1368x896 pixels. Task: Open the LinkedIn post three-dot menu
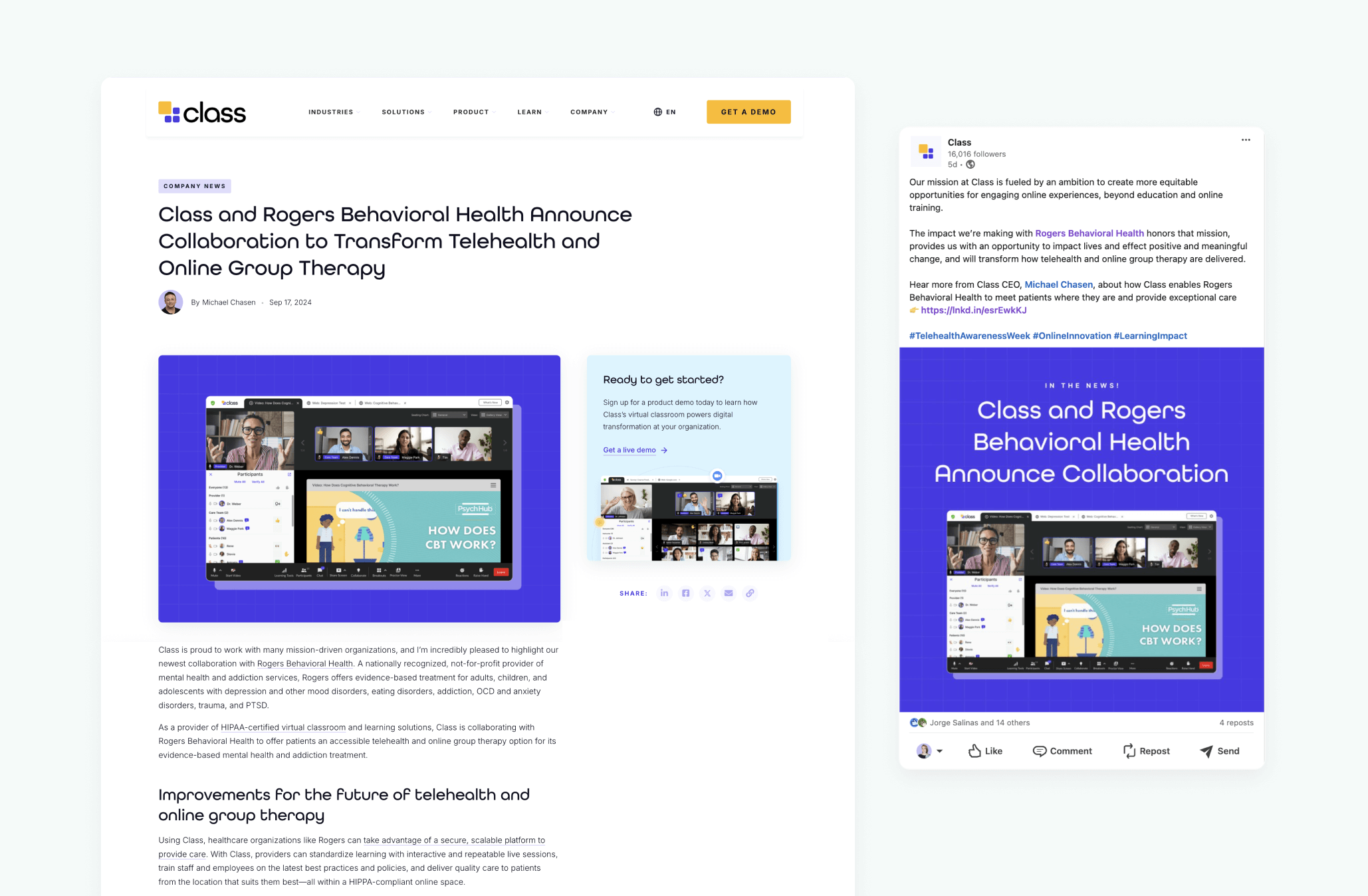click(x=1246, y=140)
